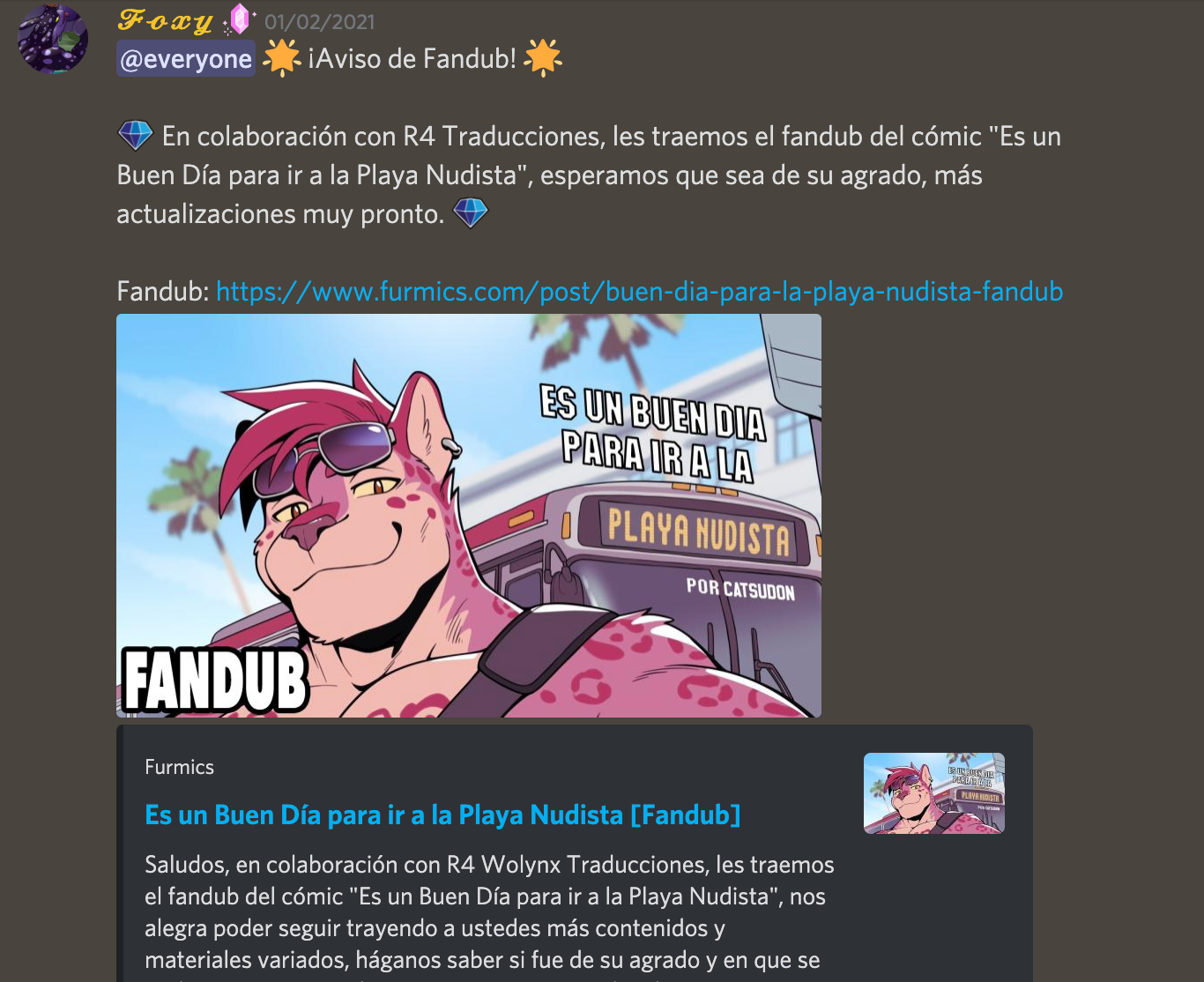This screenshot has width=1204, height=982.
Task: Click the diamond emoji after muy pronto
Action: pos(470,213)
